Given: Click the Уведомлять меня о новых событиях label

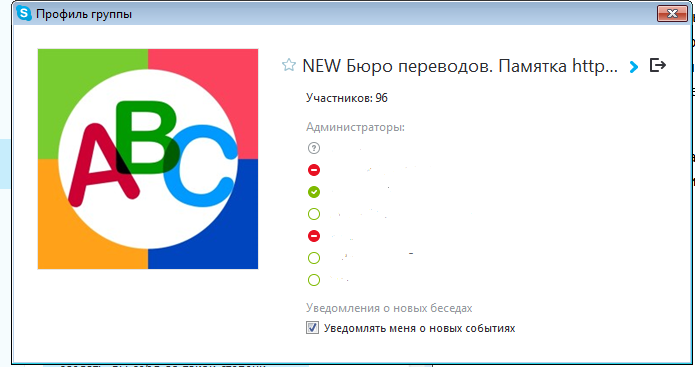Looking at the screenshot, I should coord(419,328).
